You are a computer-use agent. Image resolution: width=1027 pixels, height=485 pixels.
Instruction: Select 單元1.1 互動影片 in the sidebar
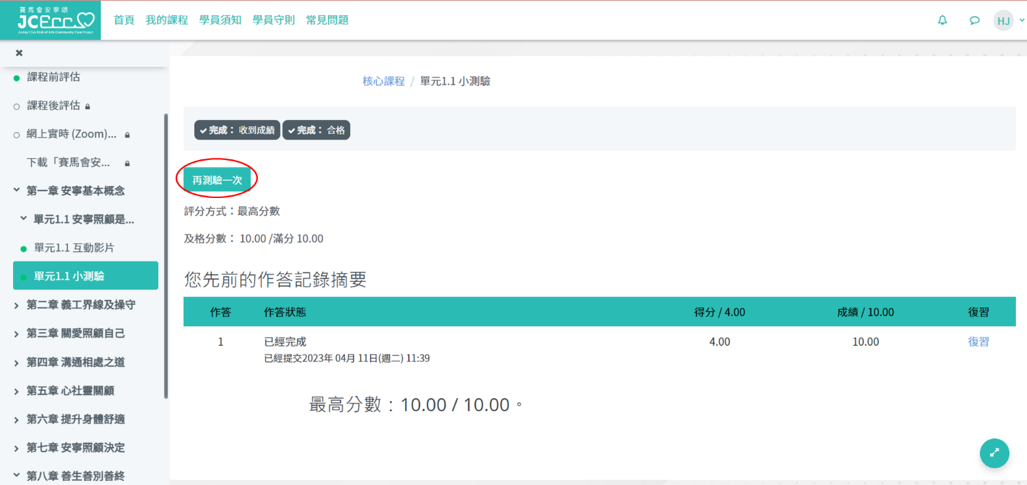point(74,248)
